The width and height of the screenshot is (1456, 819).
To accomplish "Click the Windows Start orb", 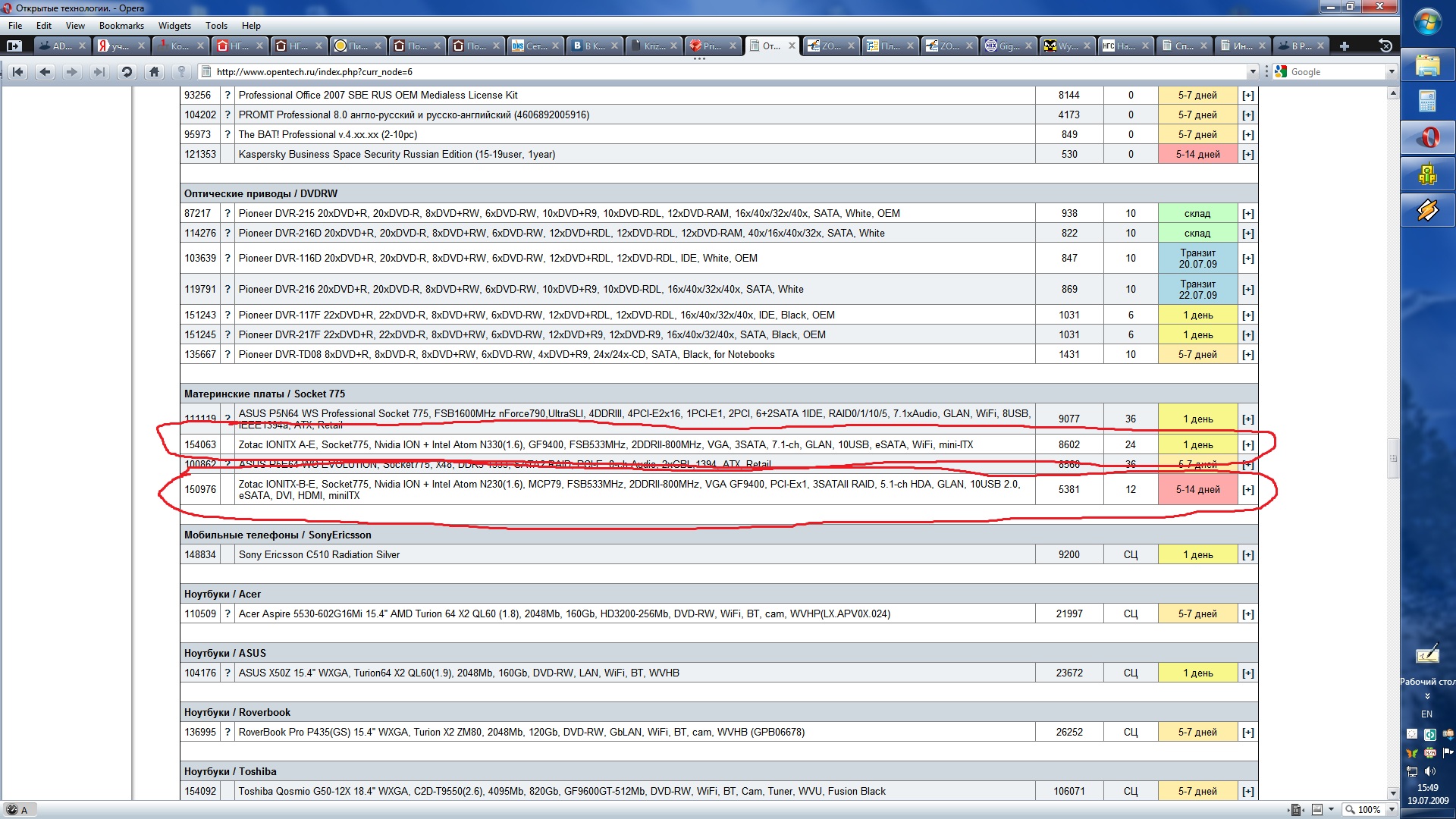I will tap(1428, 21).
